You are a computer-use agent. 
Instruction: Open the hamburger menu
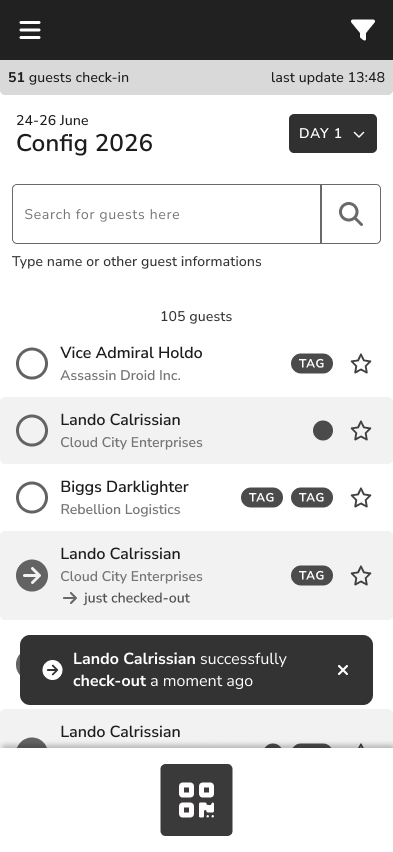30,30
